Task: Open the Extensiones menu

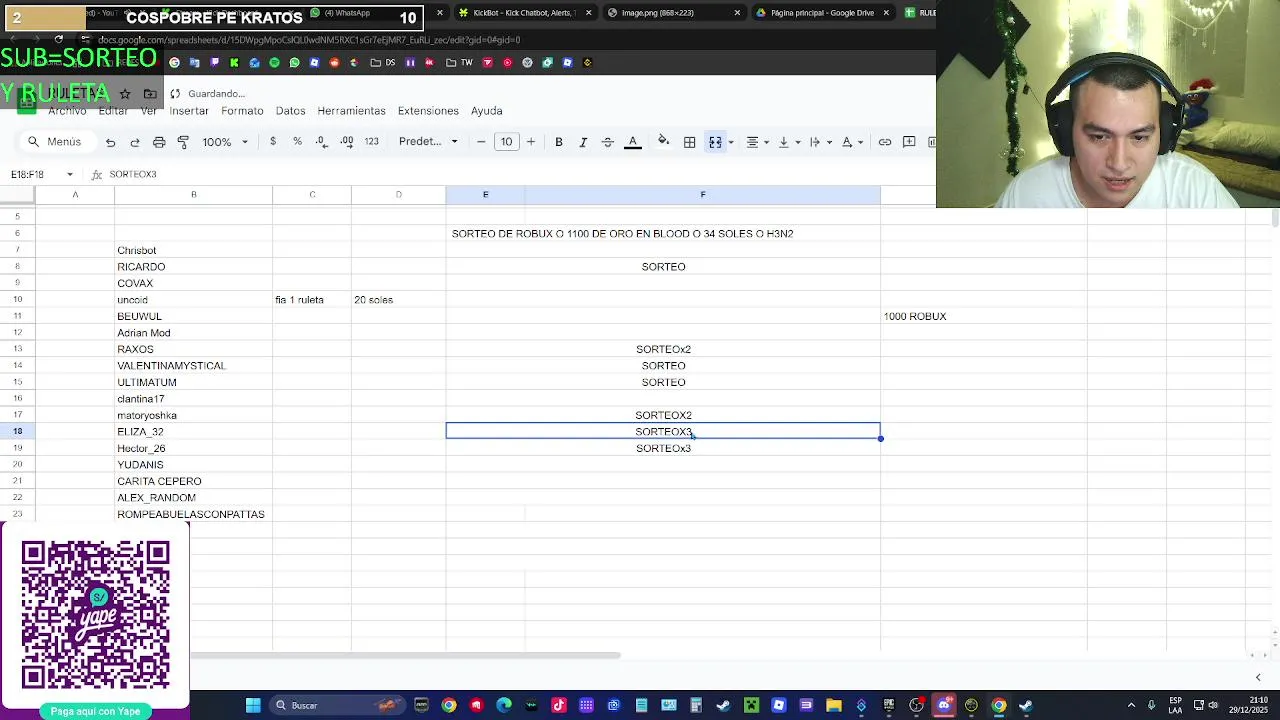Action: [x=428, y=111]
